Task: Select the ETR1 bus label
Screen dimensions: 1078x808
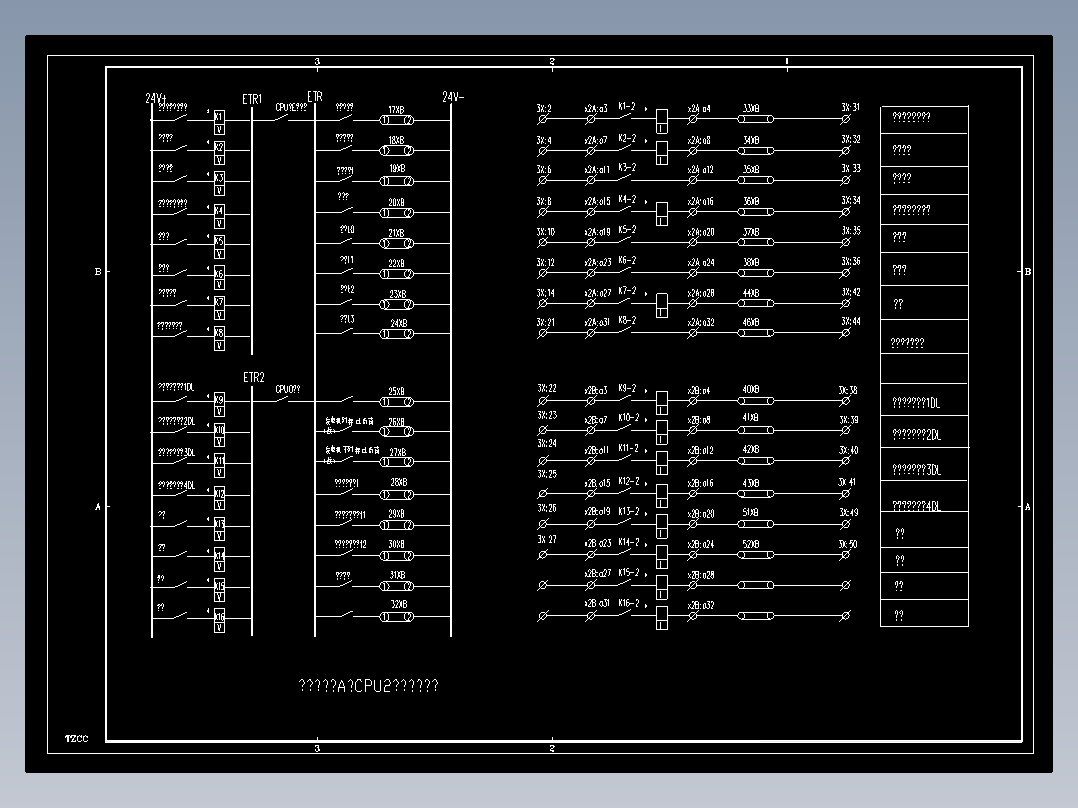Action: pos(252,99)
